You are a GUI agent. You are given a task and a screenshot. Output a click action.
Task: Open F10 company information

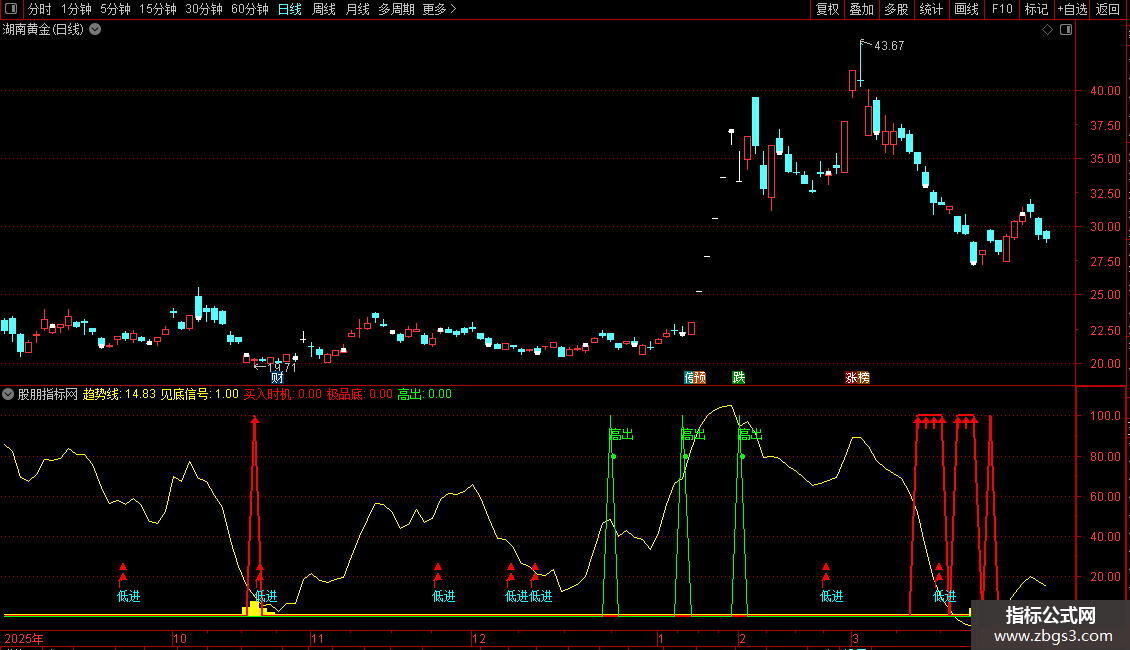pos(1002,9)
